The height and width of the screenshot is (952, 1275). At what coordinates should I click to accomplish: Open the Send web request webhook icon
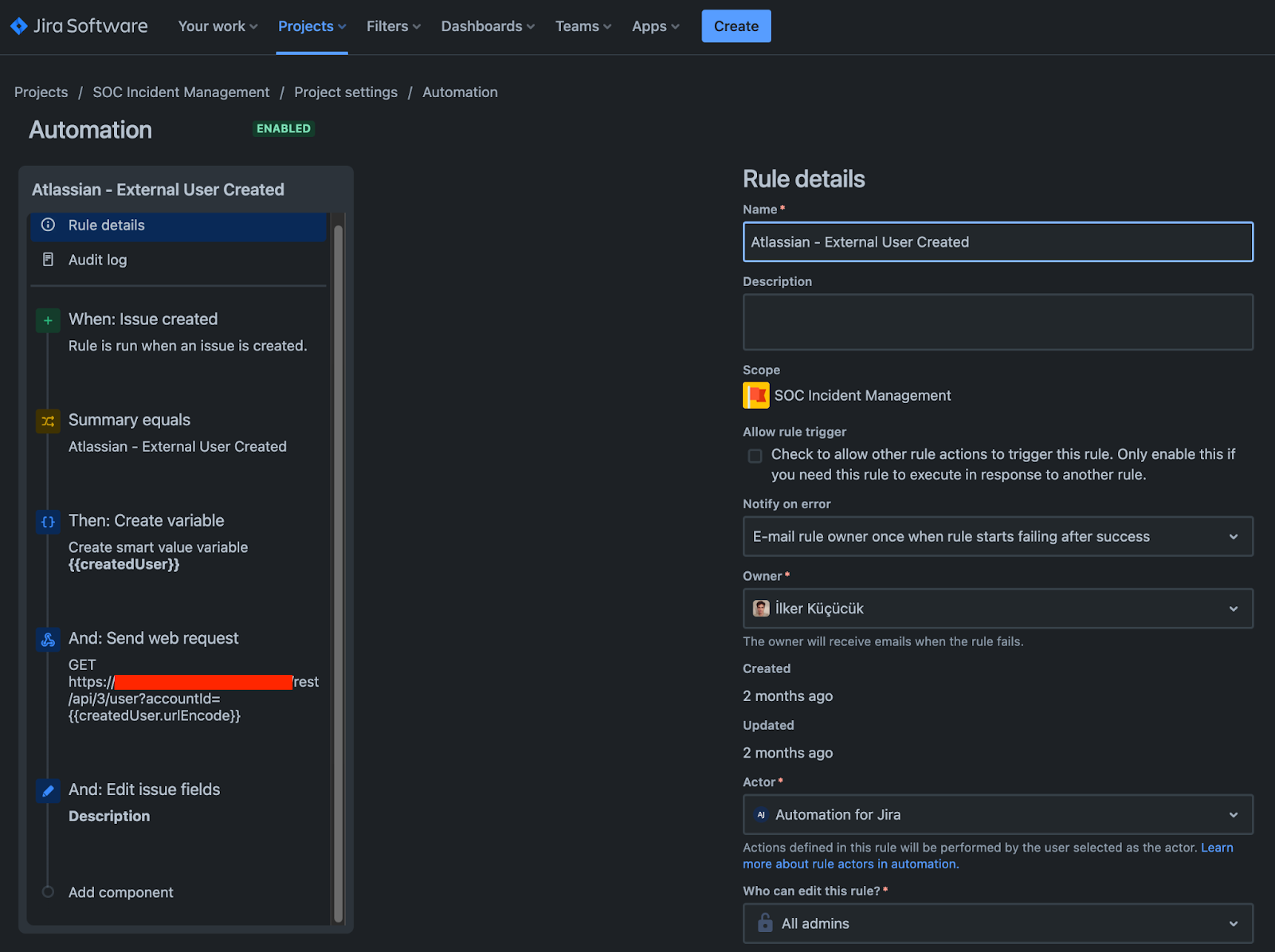(48, 639)
